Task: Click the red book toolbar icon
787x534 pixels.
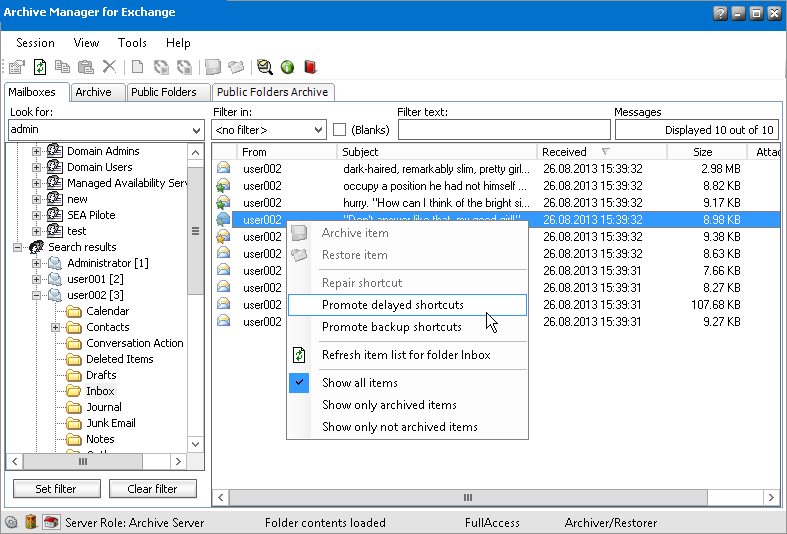Action: 310,67
